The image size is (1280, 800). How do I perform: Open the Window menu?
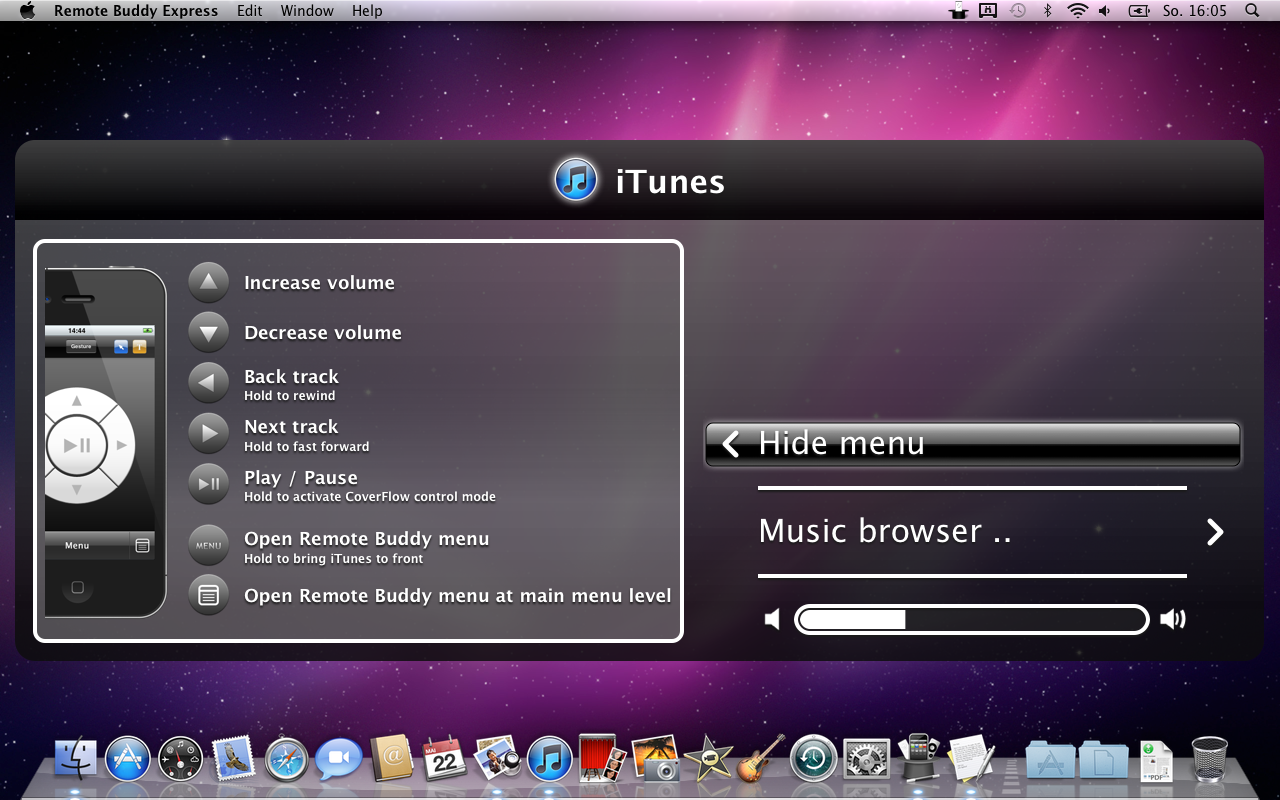click(x=307, y=11)
